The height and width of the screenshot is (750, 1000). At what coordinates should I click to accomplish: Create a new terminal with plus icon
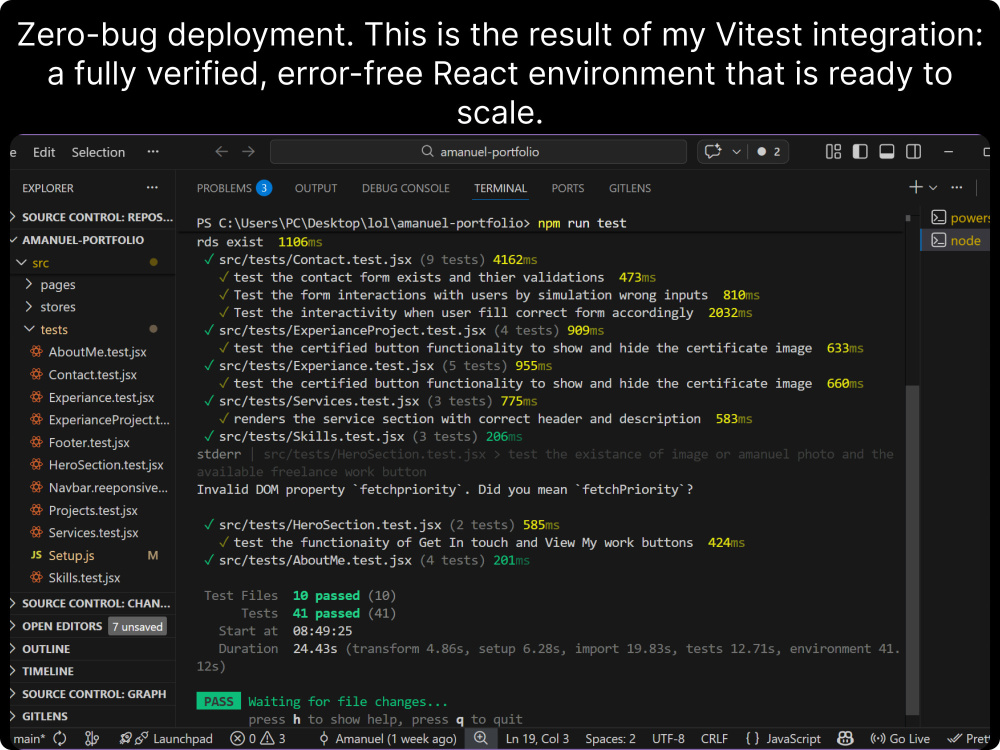916,187
